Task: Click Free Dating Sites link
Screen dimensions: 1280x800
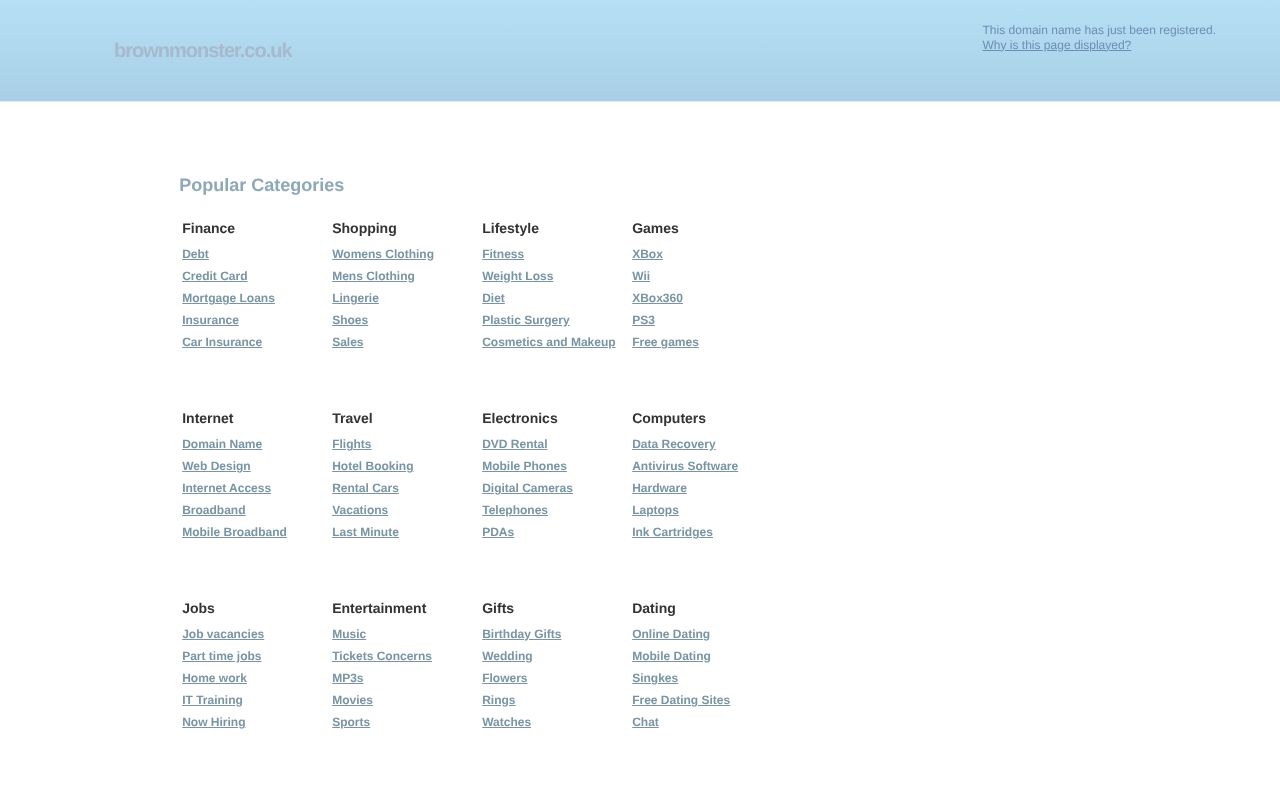Action: pyautogui.click(x=680, y=700)
